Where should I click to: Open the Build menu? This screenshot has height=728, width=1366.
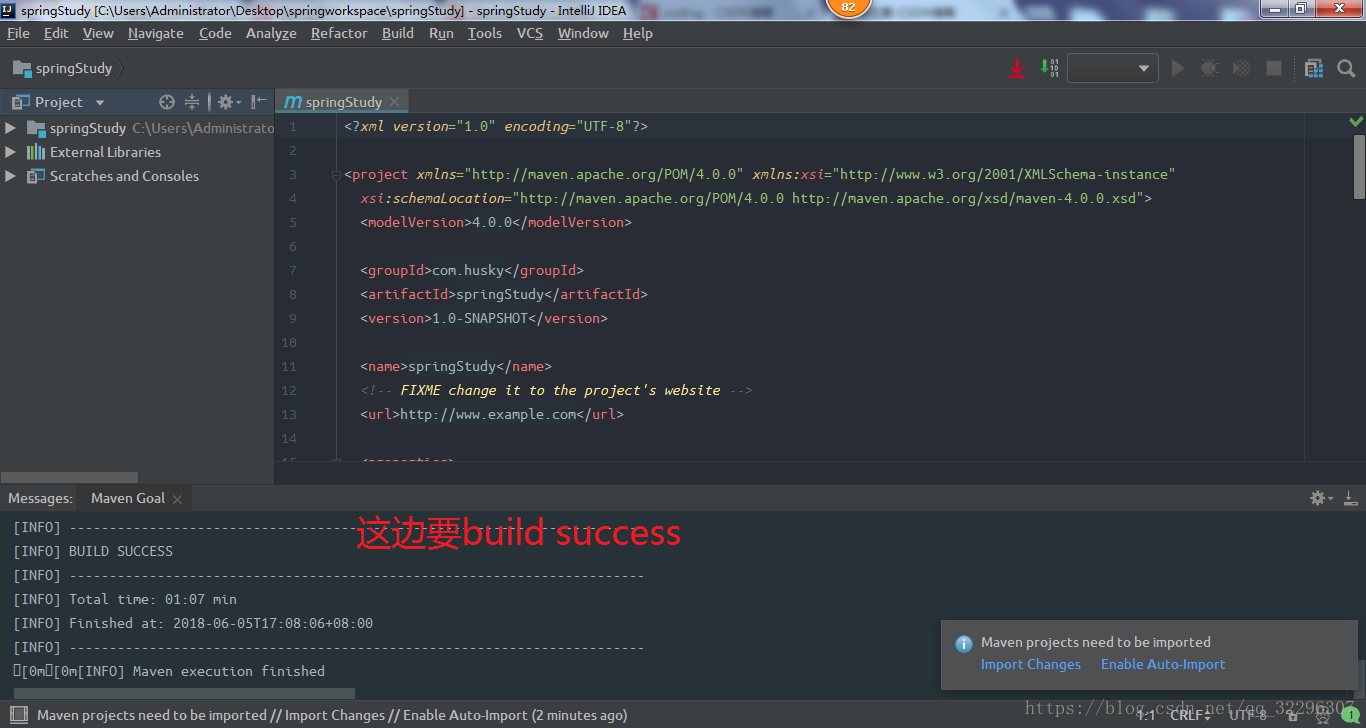(x=398, y=33)
